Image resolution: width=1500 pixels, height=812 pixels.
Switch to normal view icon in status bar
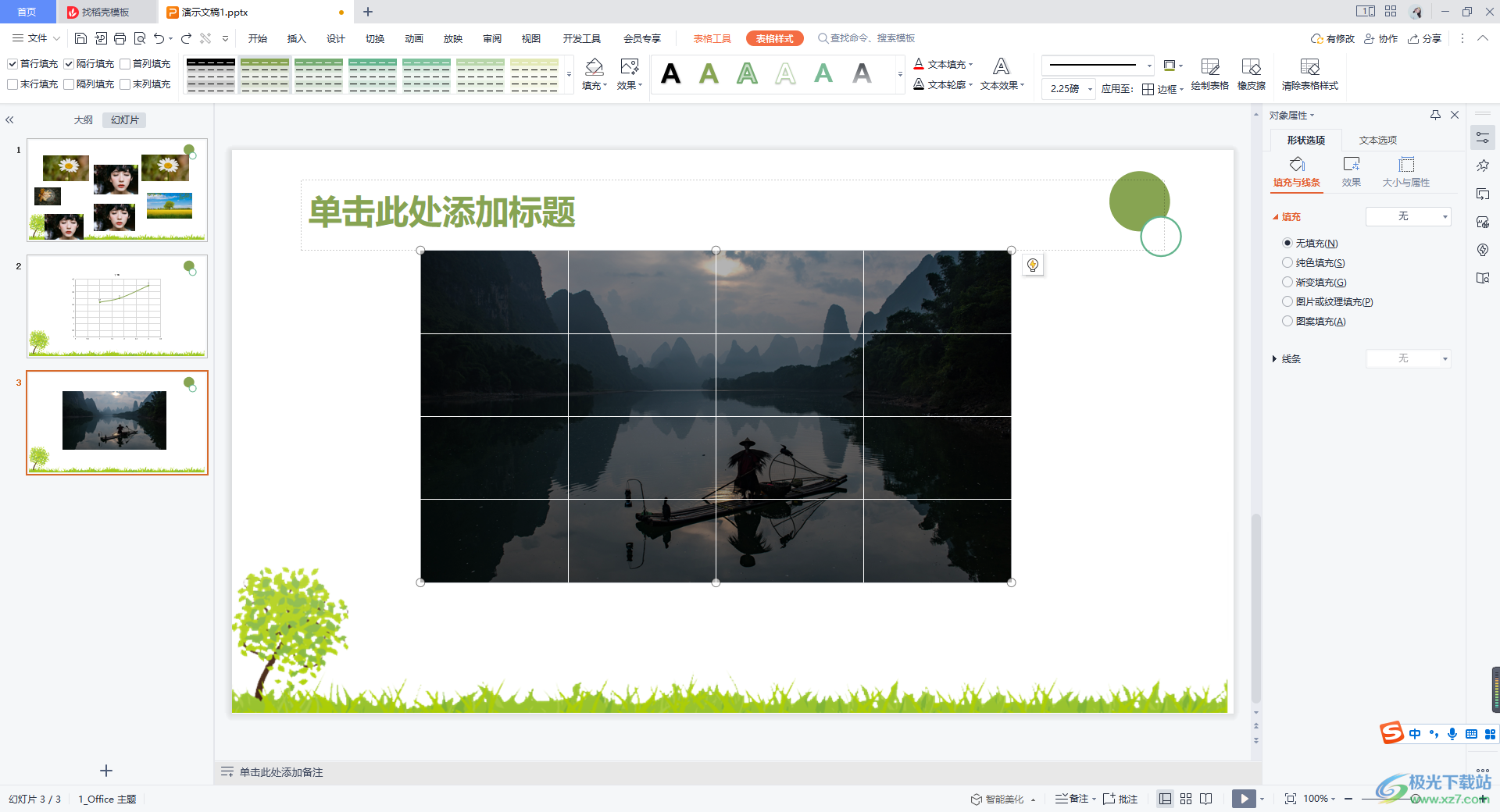tap(1166, 799)
